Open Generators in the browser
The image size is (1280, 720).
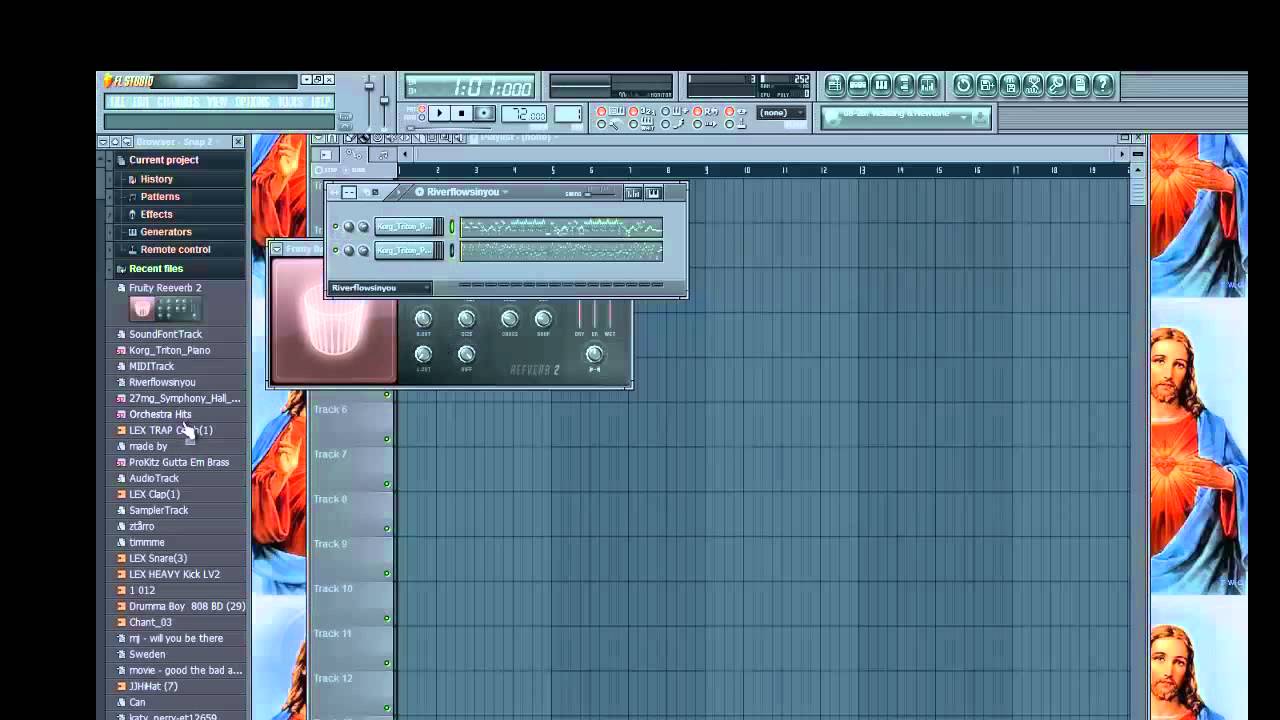166,232
